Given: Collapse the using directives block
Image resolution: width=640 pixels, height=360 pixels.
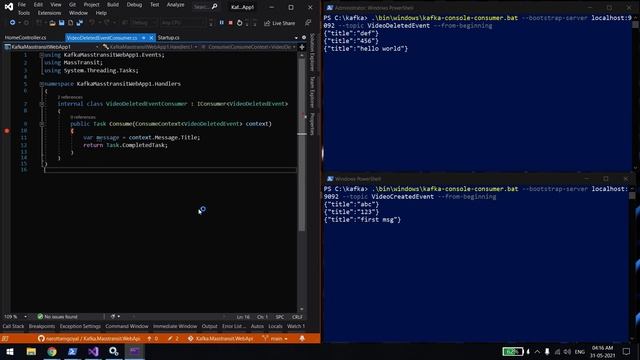Looking at the screenshot, I should coord(42,55).
